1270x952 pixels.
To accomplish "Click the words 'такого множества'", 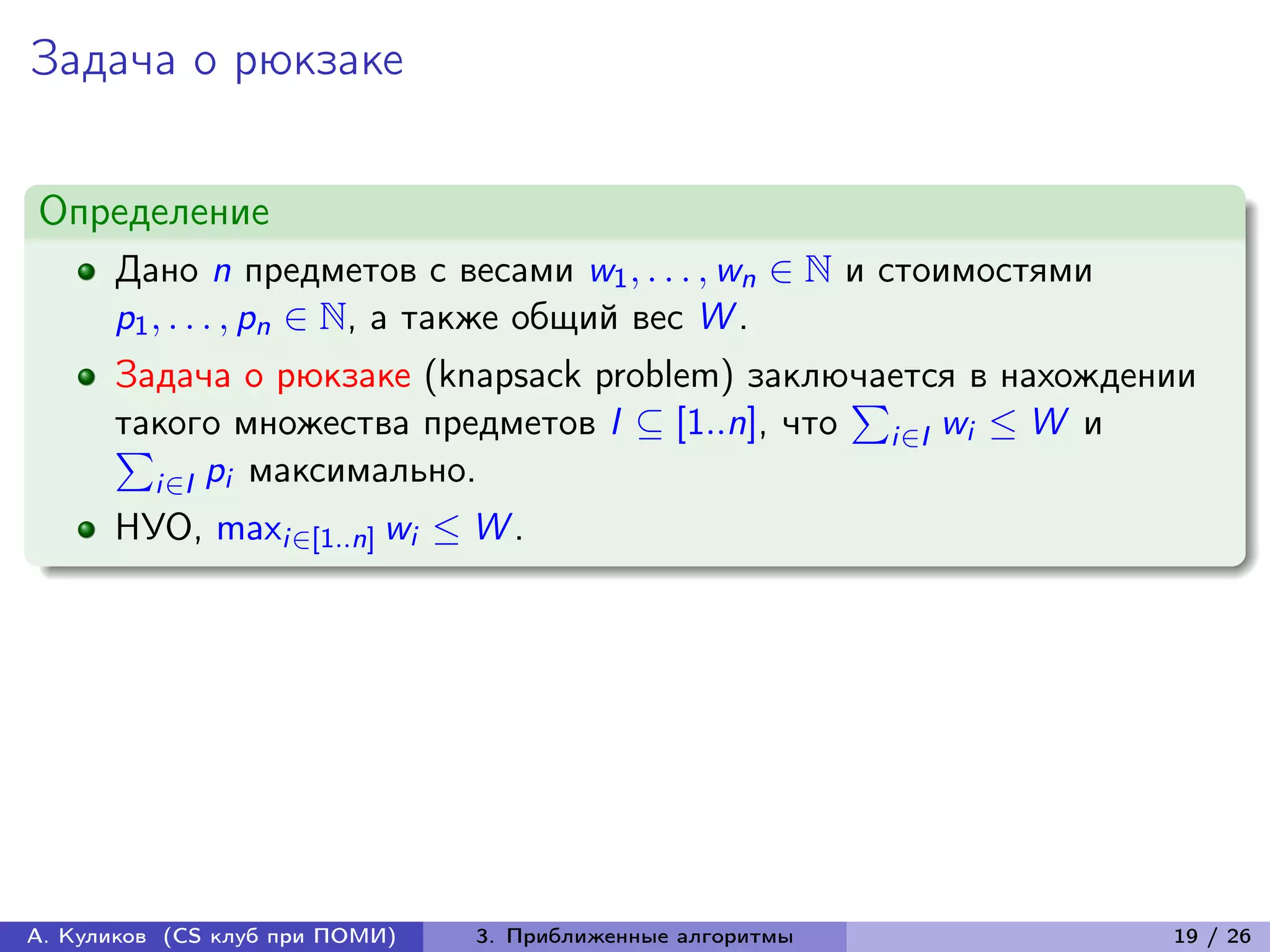I will [263, 425].
